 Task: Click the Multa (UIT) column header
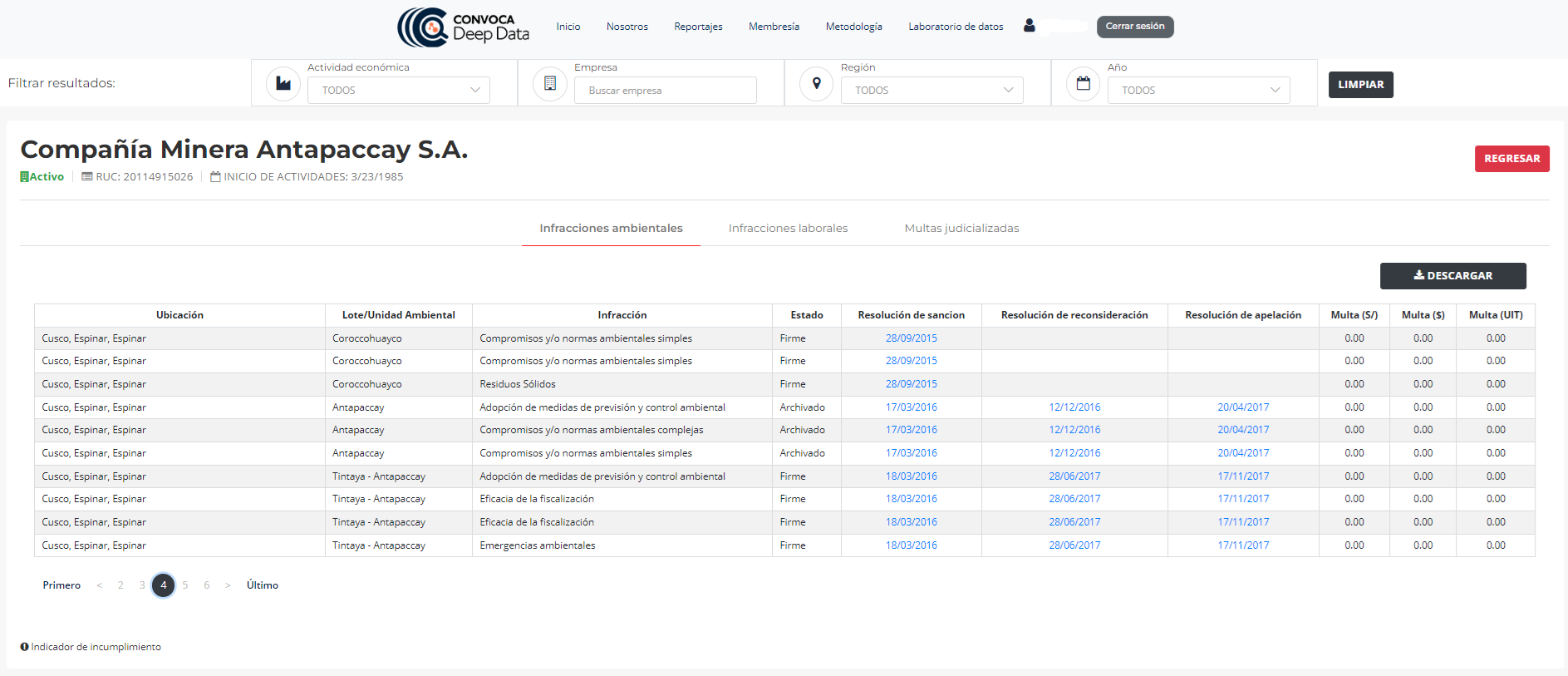pyautogui.click(x=1496, y=315)
